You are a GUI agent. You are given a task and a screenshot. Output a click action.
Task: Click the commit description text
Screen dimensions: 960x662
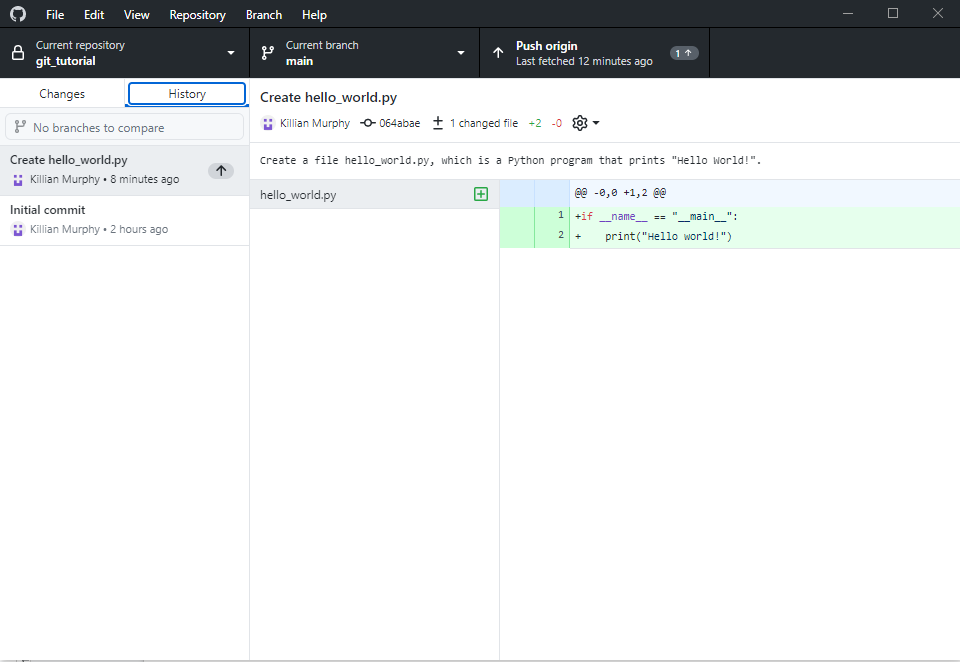(x=510, y=160)
